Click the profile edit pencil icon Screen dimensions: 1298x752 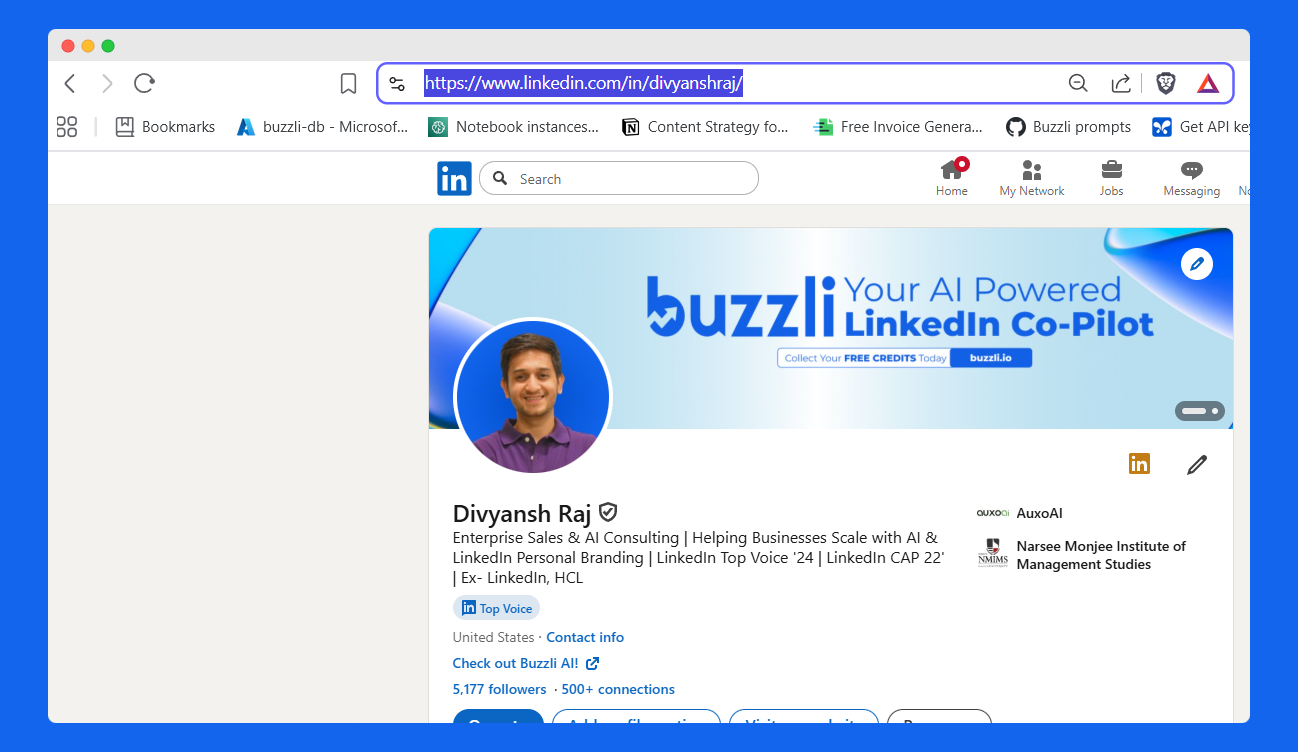[1197, 464]
